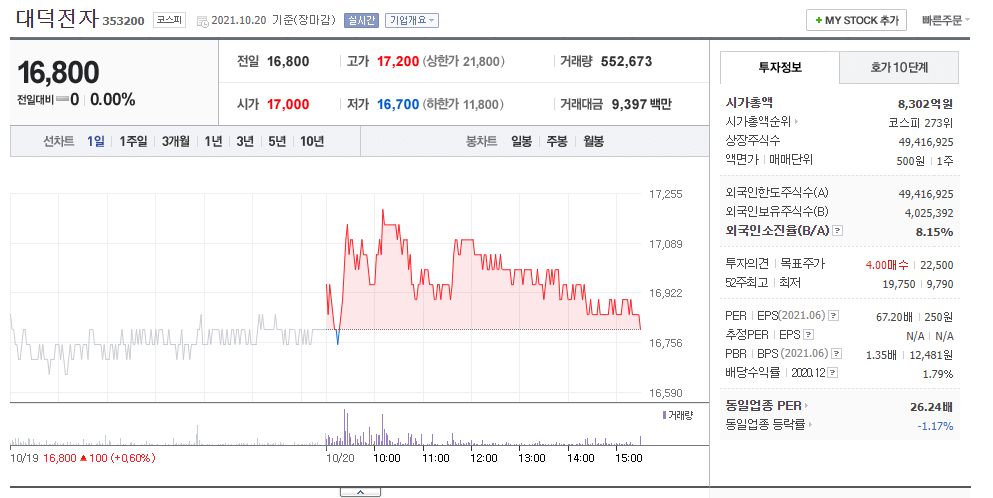
Task: Click the 4.00매수 investment opinion value
Action: pos(887,265)
